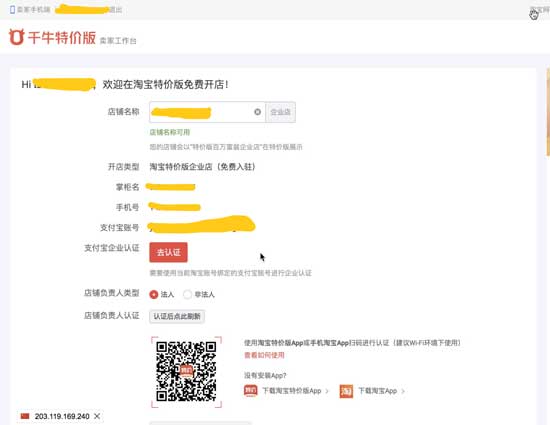Click the verification QR code image
Image resolution: width=550 pixels, height=425 pixels.
[x=186, y=372]
